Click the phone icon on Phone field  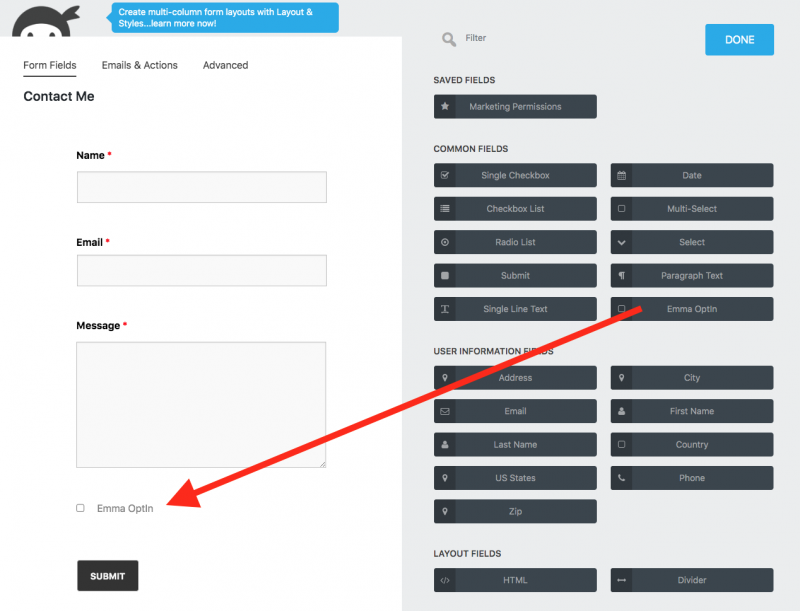[622, 478]
